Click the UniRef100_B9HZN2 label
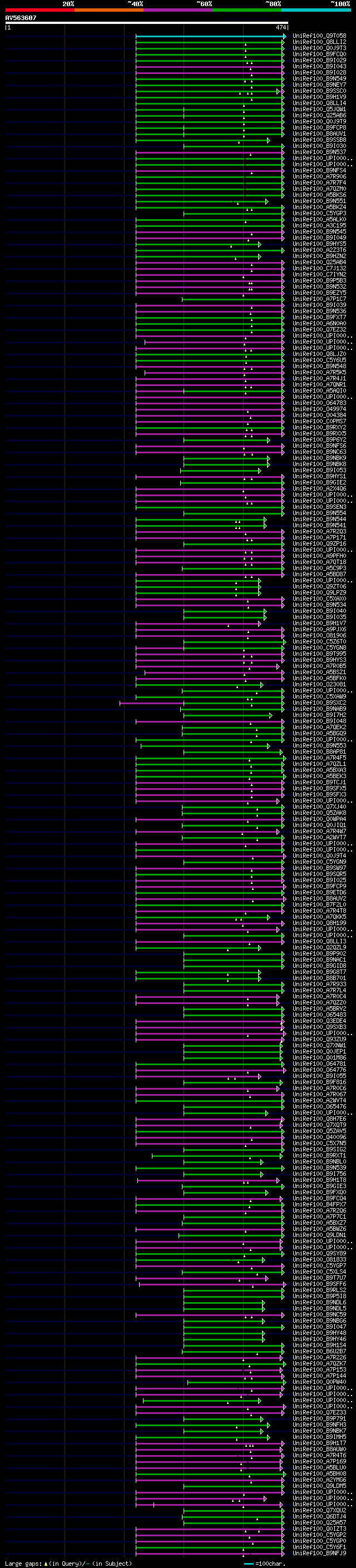356x1568 pixels. (319, 256)
